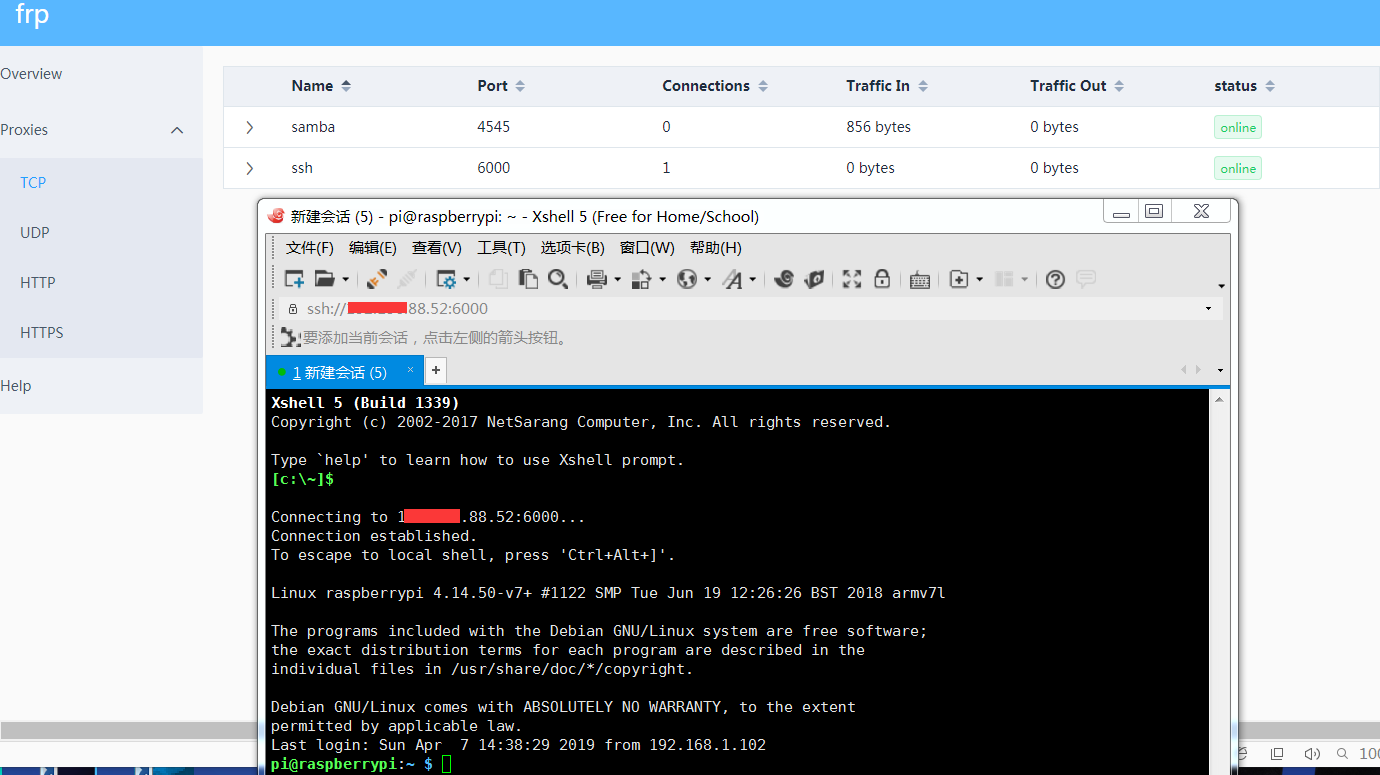Open the address bar history dropdown arrow

click(x=1209, y=309)
